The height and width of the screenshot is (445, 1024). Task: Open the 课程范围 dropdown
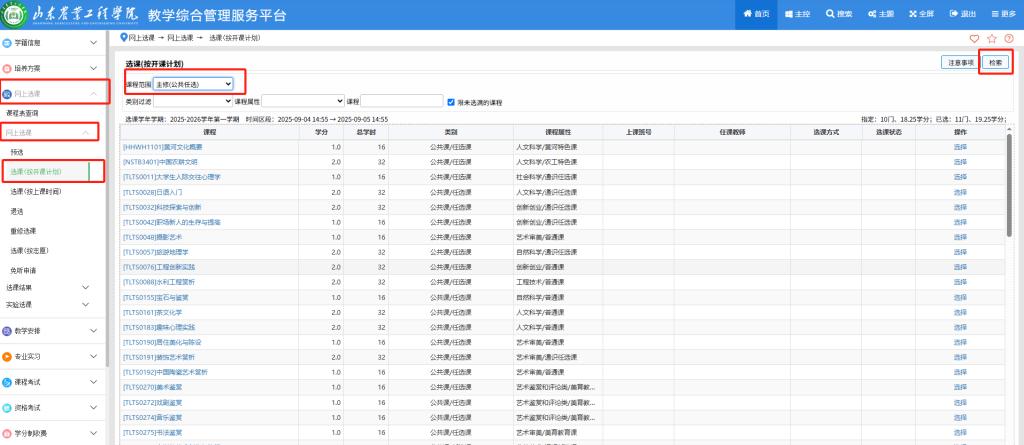point(193,84)
